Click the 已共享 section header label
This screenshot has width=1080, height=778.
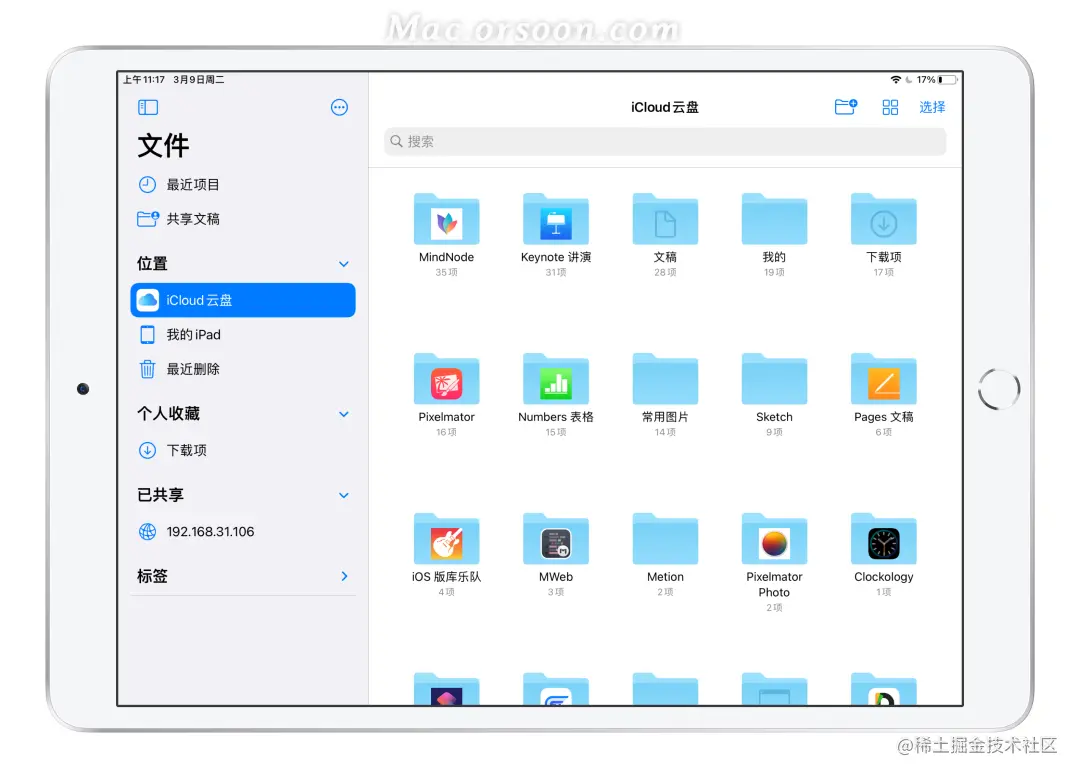tap(160, 495)
